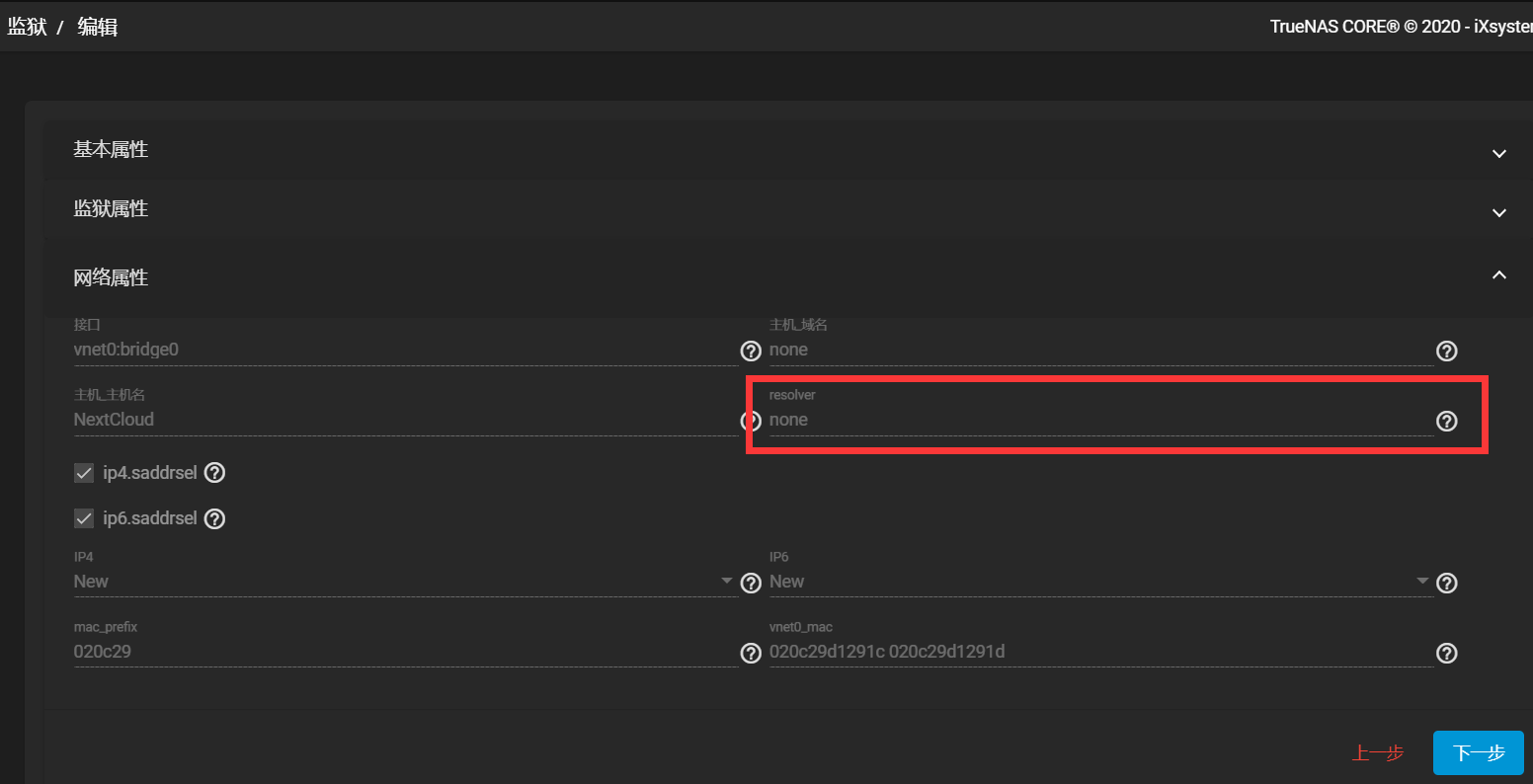Viewport: 1533px width, 784px height.
Task: Open help for the resolver field
Action: tap(1446, 421)
